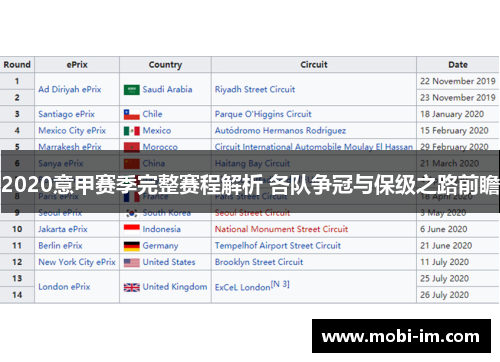500x362 pixels.
Task: Click the Round column header
Action: pyautogui.click(x=17, y=65)
